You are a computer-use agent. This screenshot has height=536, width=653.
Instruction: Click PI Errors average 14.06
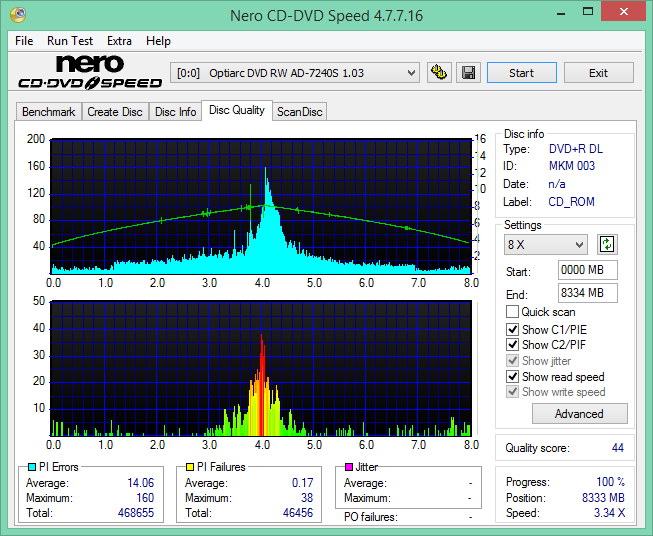click(x=140, y=483)
